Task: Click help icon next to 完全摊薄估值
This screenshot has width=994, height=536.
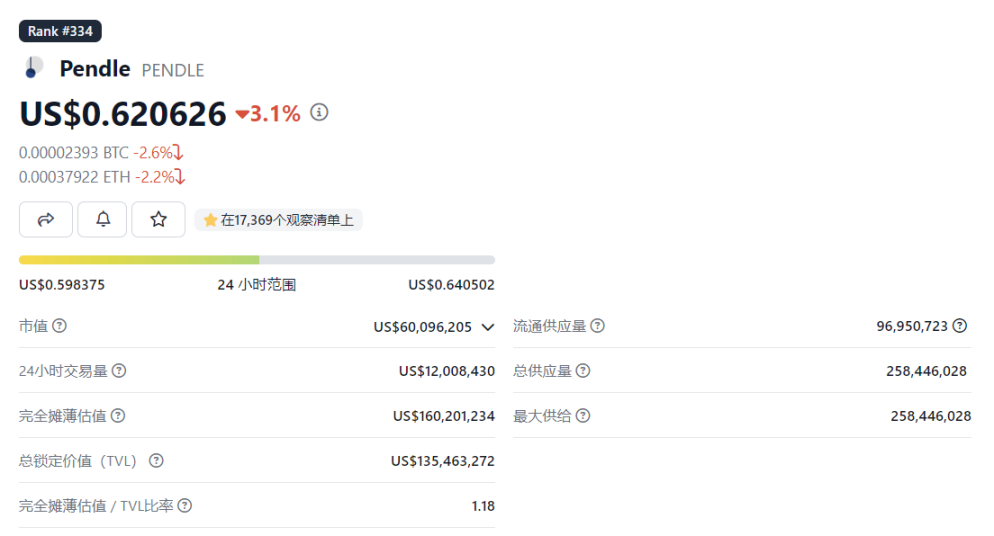Action: coord(118,416)
